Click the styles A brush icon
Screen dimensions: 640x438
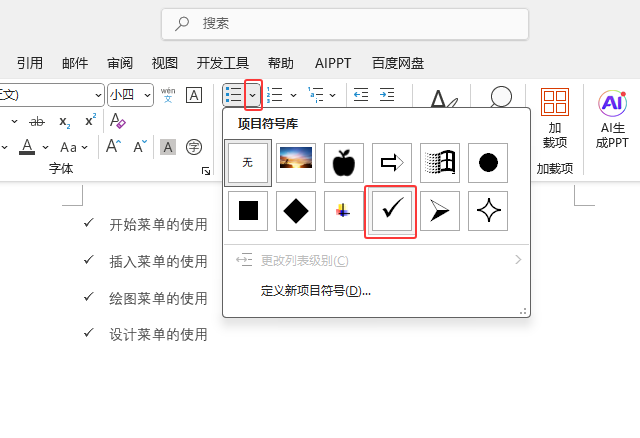tap(443, 98)
